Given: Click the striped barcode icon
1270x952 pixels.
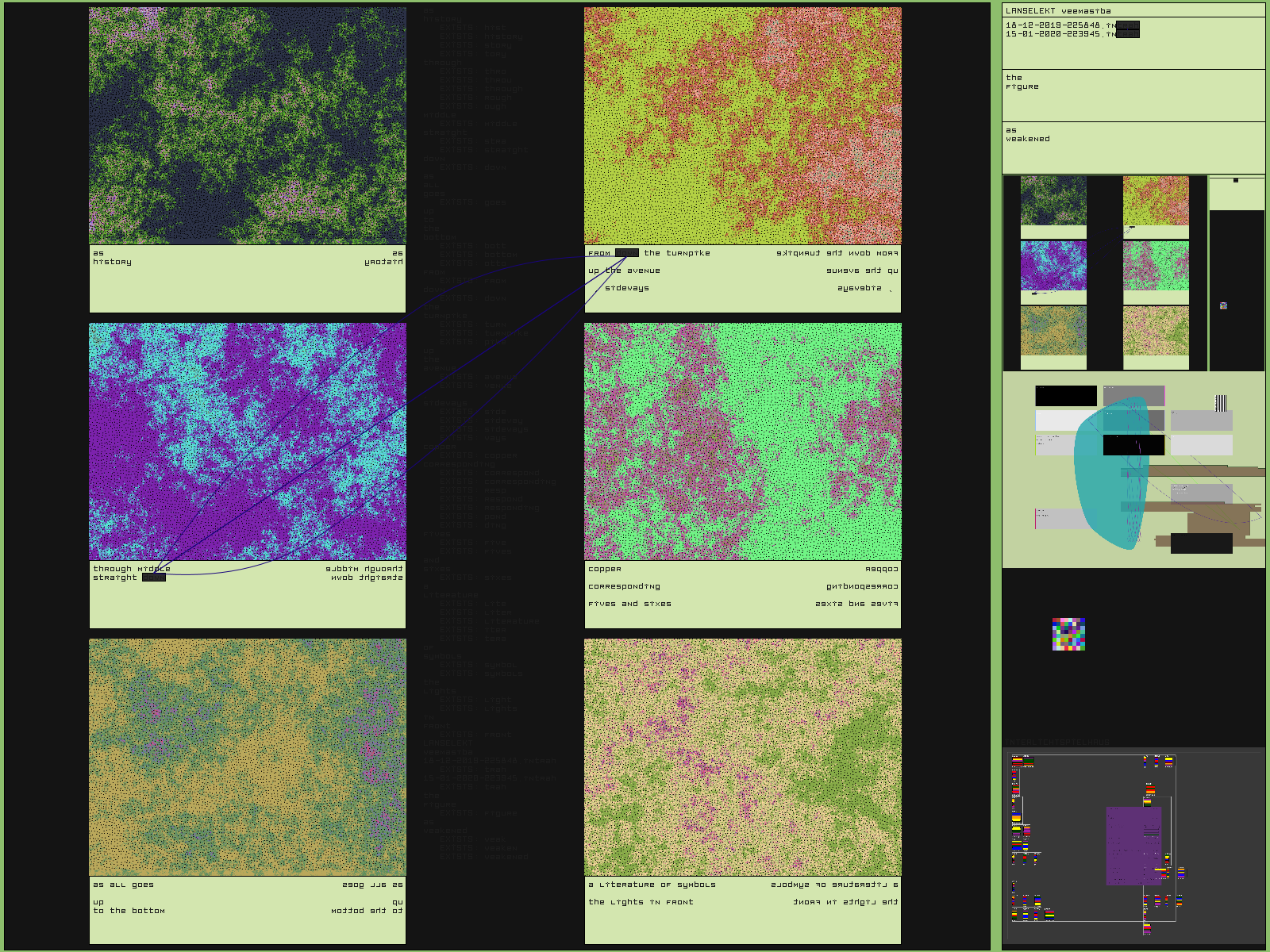Looking at the screenshot, I should (1221, 402).
